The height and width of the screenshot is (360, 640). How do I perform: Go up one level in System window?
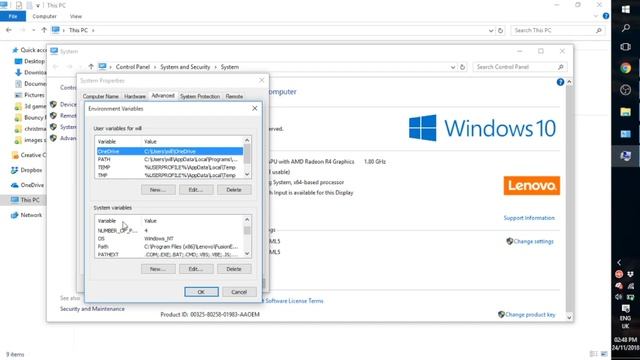[x=91, y=67]
